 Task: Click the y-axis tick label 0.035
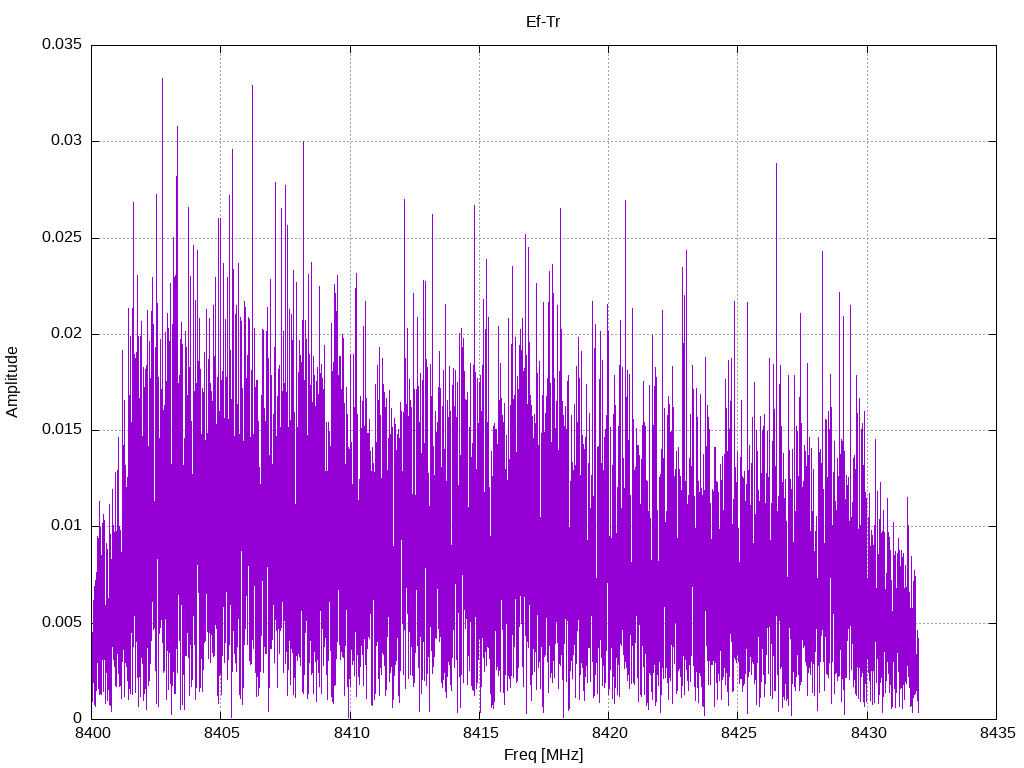[62, 44]
